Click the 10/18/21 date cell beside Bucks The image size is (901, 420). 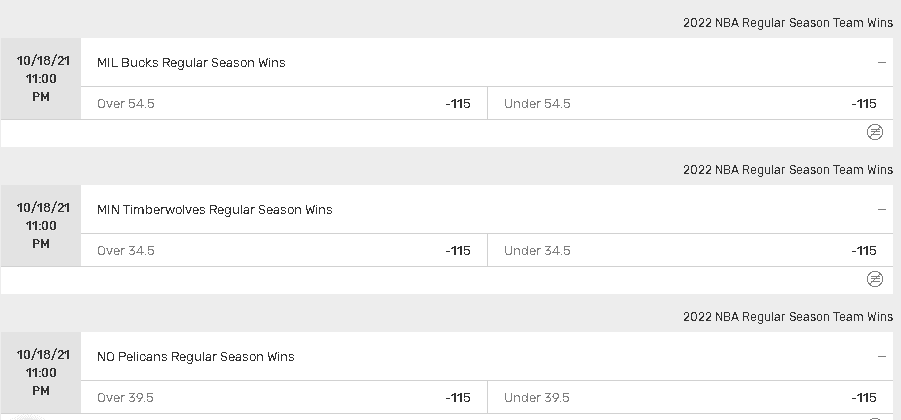(x=41, y=79)
